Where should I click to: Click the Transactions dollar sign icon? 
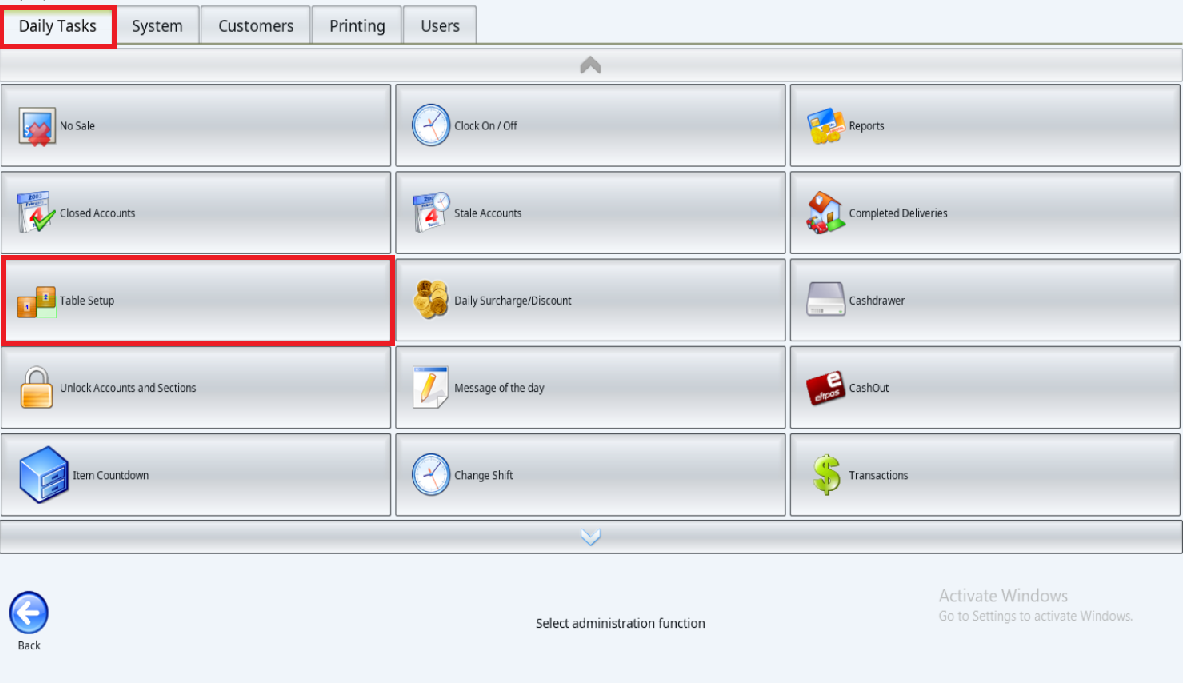tap(826, 475)
